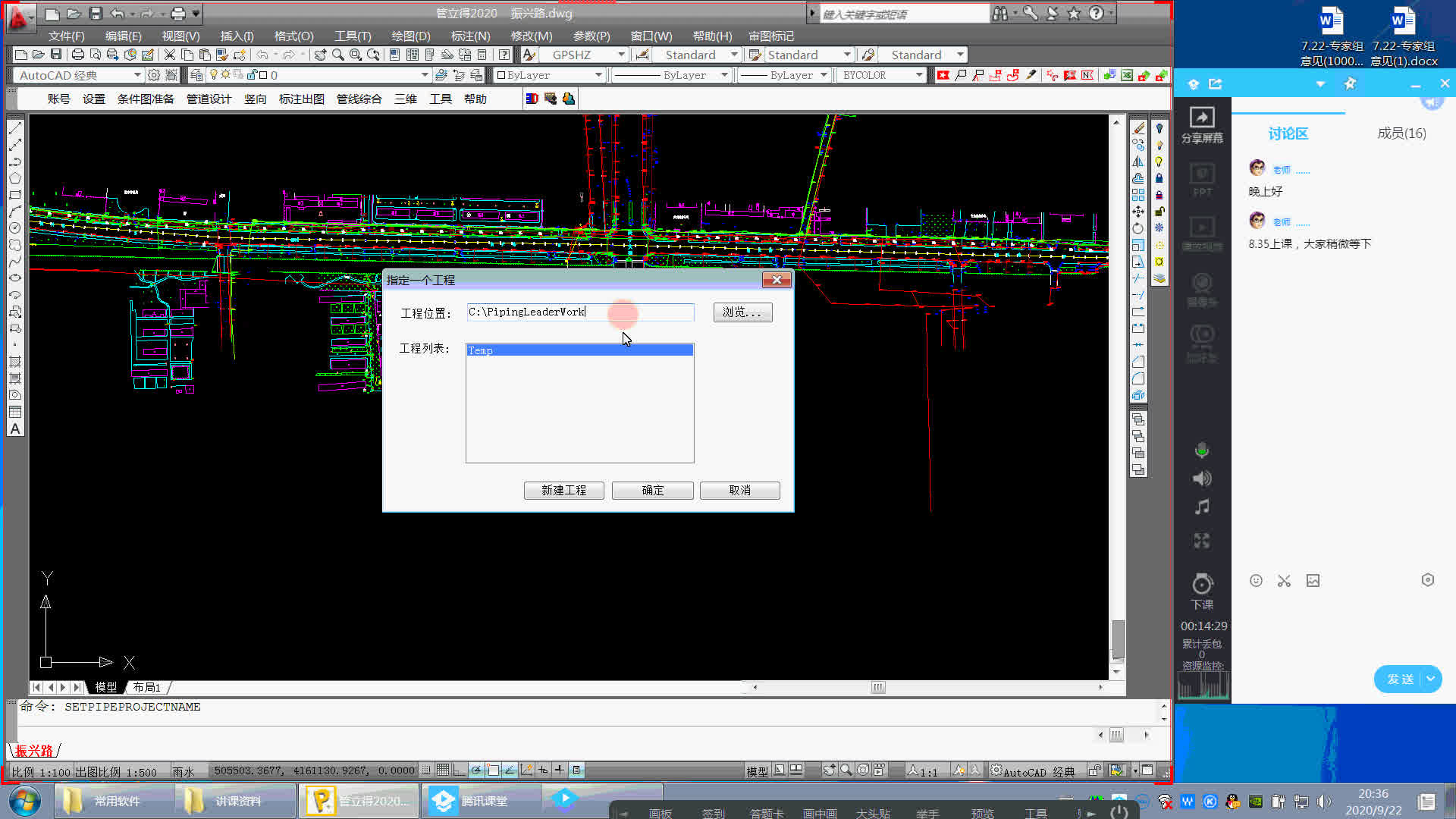This screenshot has height=819, width=1456.
Task: Click the 3D icon in pipe toolbar
Action: coord(532,99)
